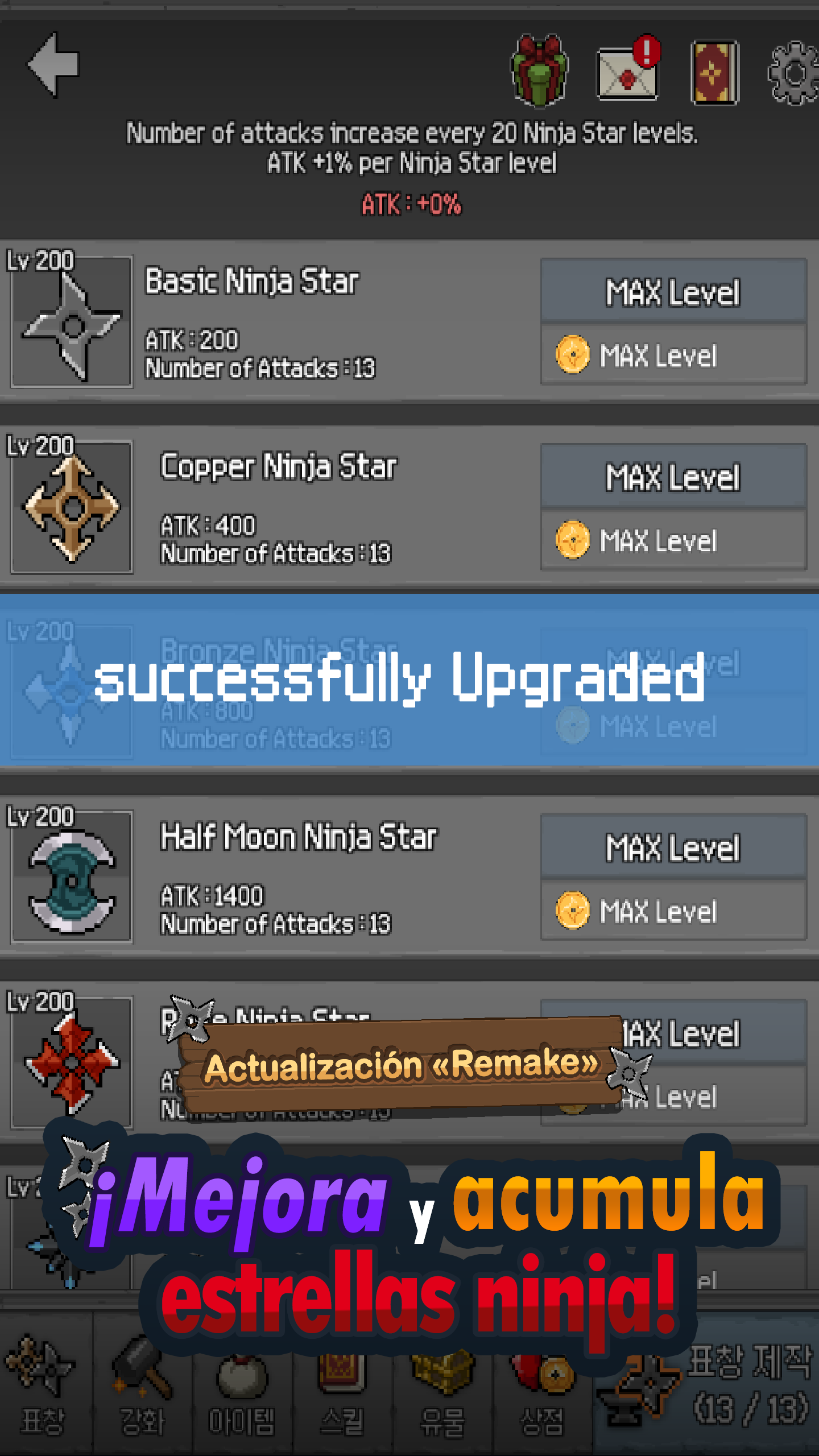Click Copper Ninja Star top MAX Level button
The height and width of the screenshot is (1456, 819).
point(673,477)
